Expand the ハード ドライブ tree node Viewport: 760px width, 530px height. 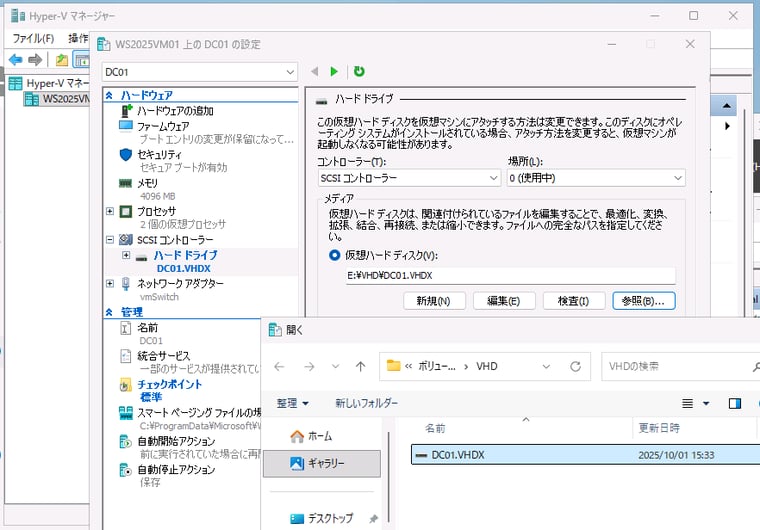click(126, 255)
